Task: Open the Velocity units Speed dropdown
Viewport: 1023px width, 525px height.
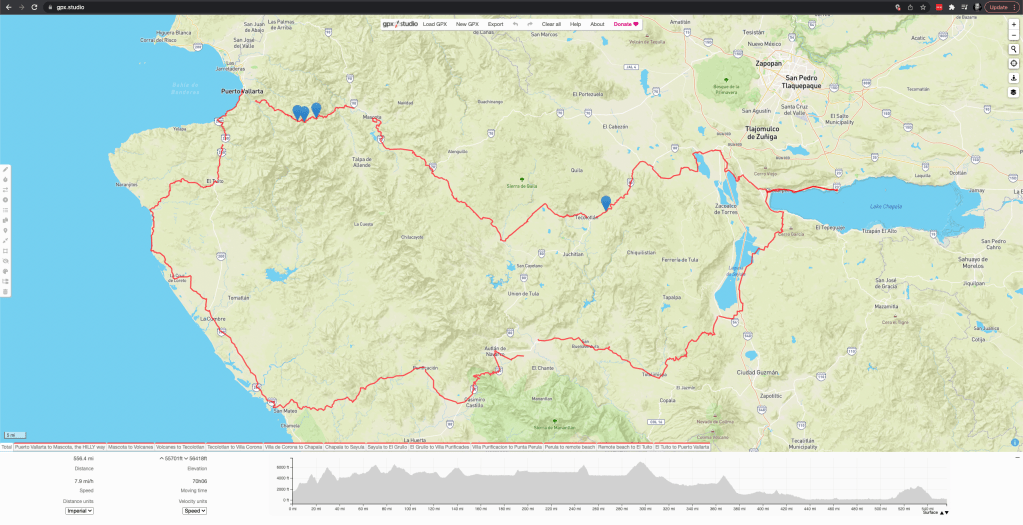Action: click(194, 510)
